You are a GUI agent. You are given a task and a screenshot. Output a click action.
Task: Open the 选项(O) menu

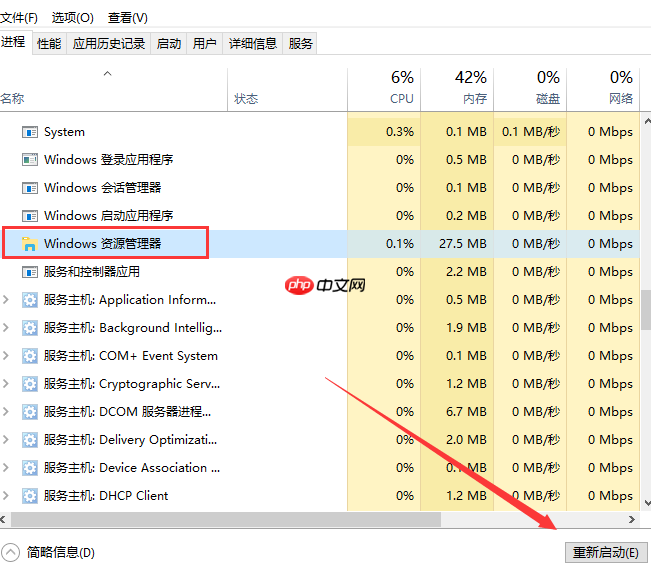coord(73,18)
